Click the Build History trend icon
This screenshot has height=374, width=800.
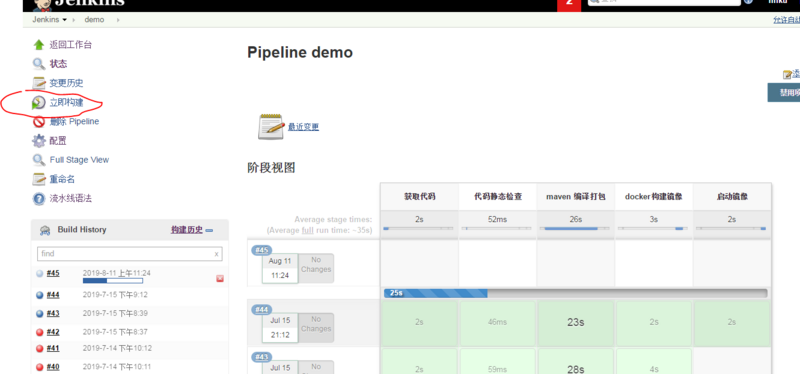pos(45,230)
